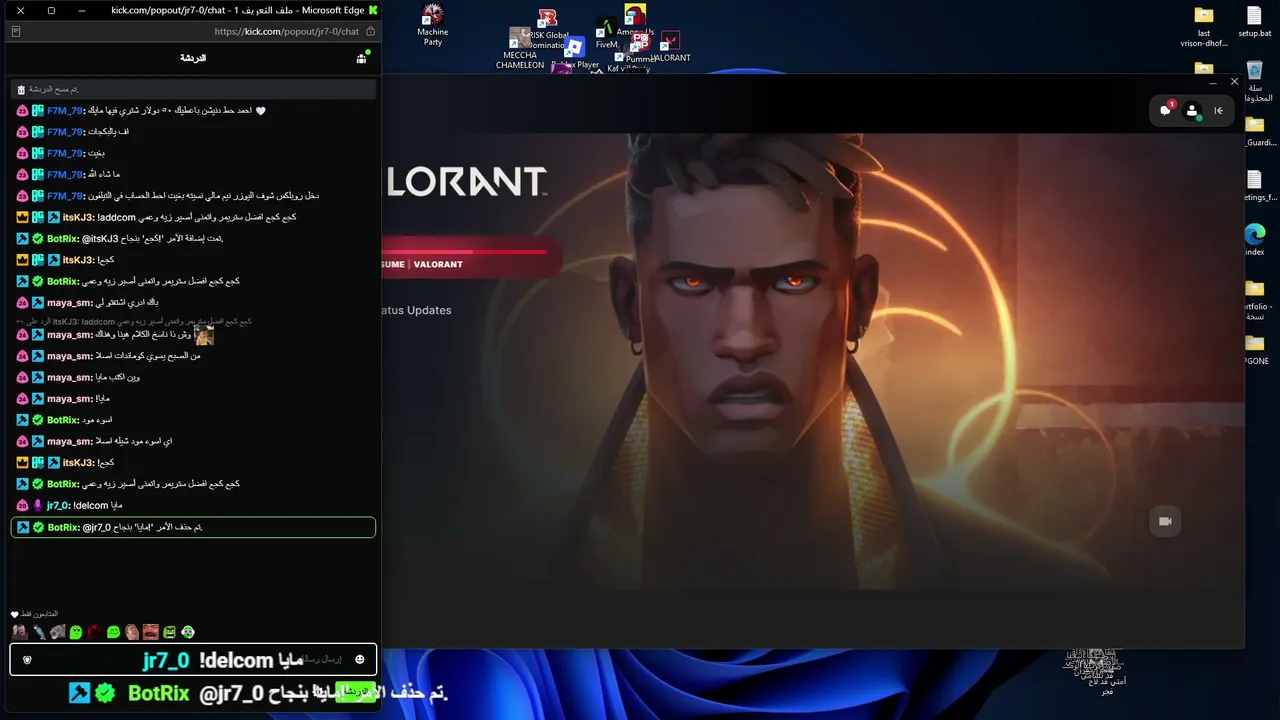Click the replied itsKJ3 !addcom quote line
1280x720 pixels.
[134, 322]
